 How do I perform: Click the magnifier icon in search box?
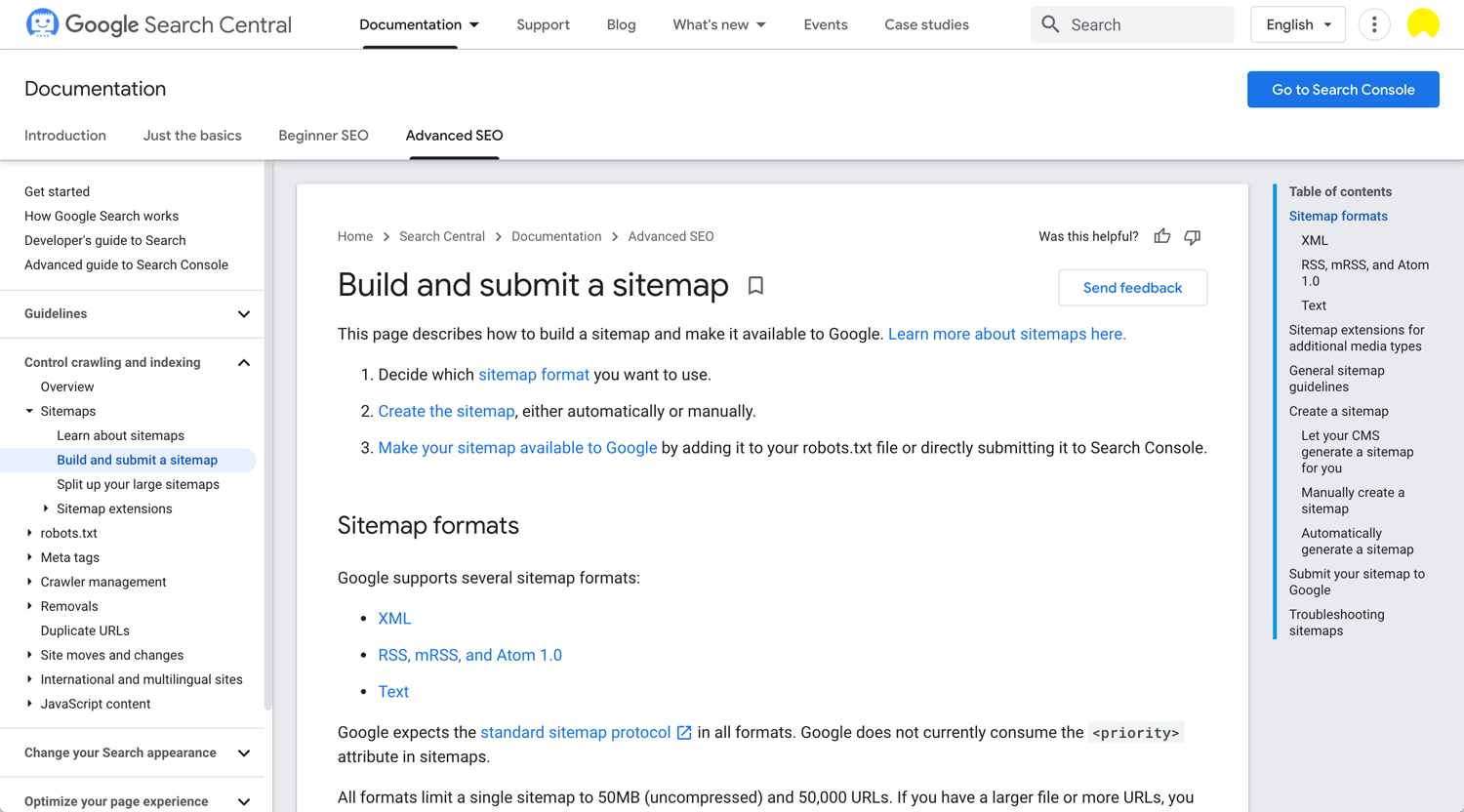[1050, 24]
